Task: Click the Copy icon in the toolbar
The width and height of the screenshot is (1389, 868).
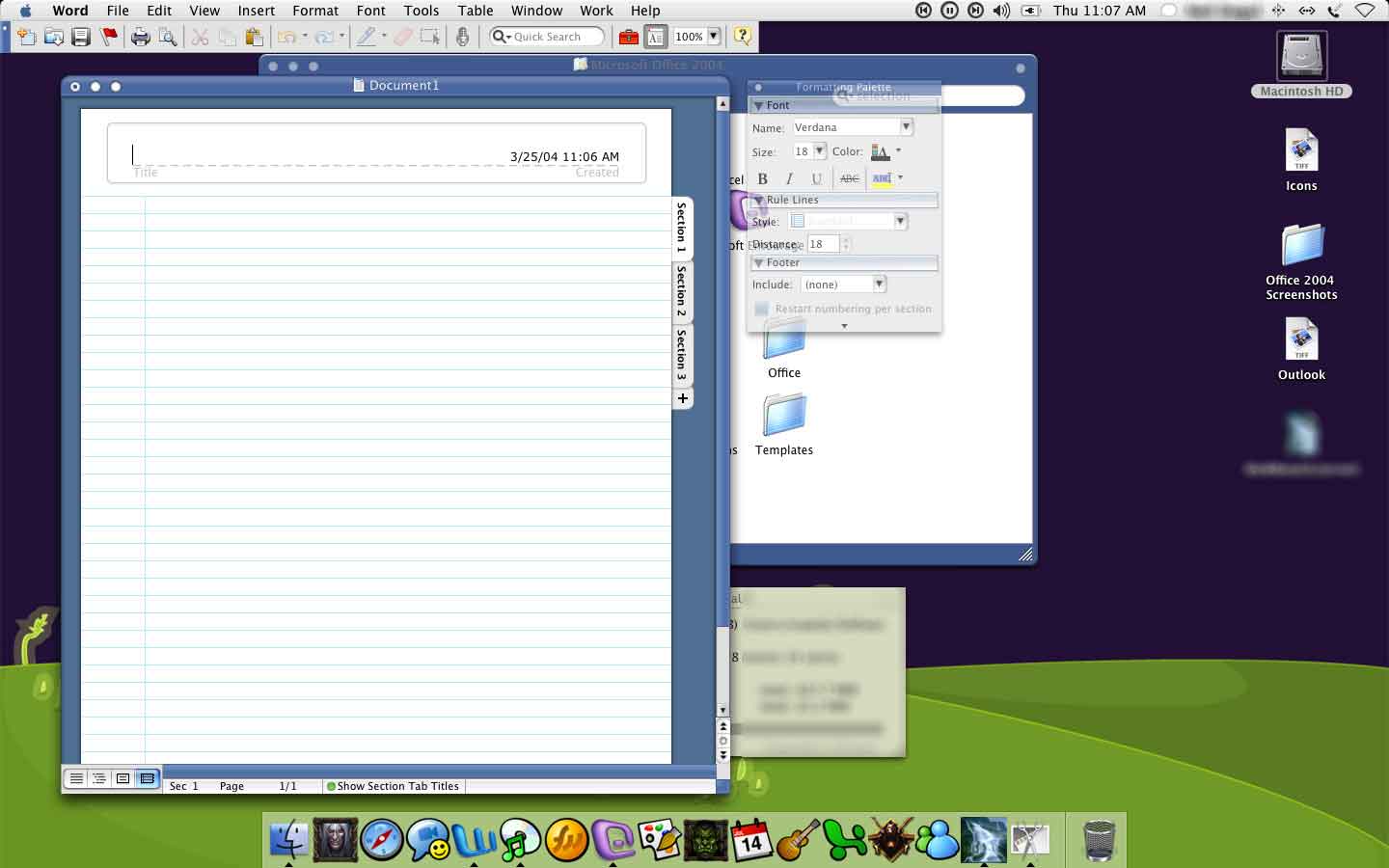Action: pos(227,37)
